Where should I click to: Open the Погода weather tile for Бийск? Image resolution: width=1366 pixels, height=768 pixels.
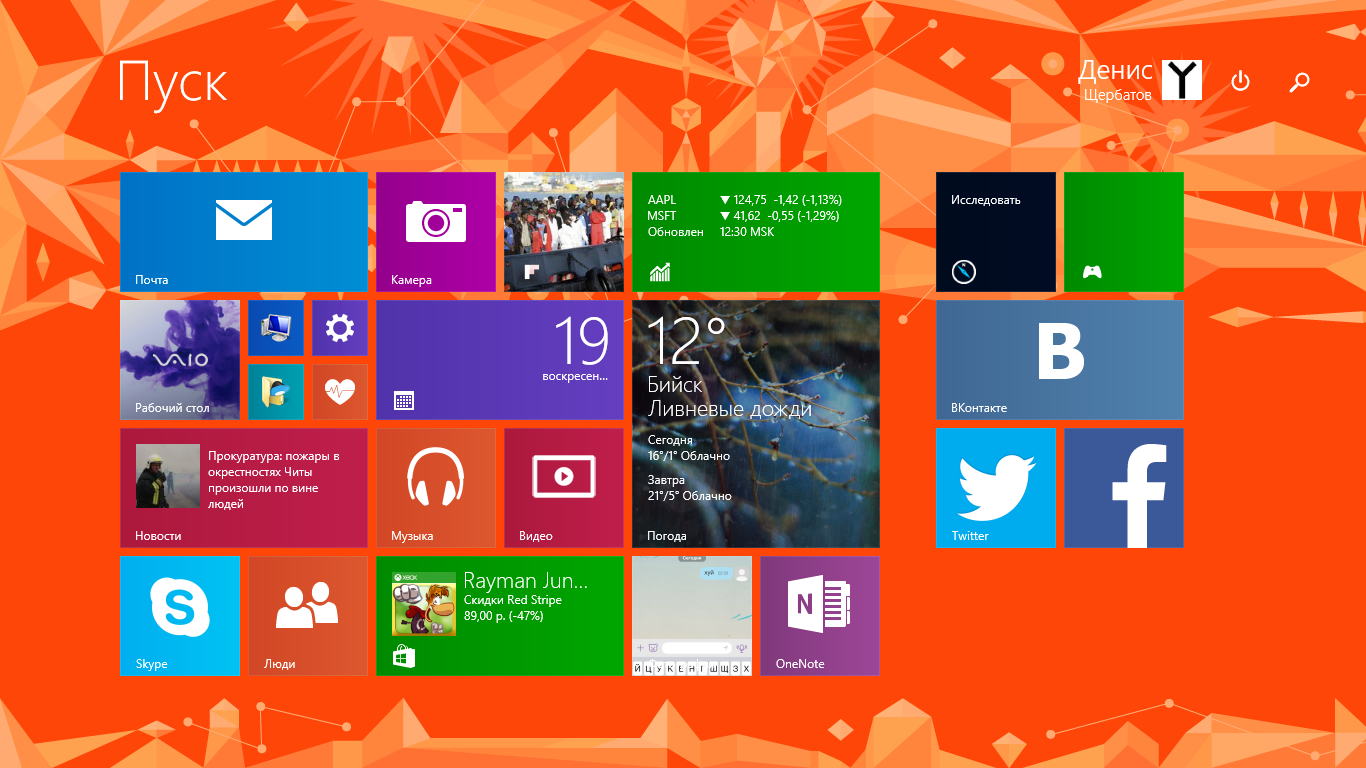tap(756, 424)
